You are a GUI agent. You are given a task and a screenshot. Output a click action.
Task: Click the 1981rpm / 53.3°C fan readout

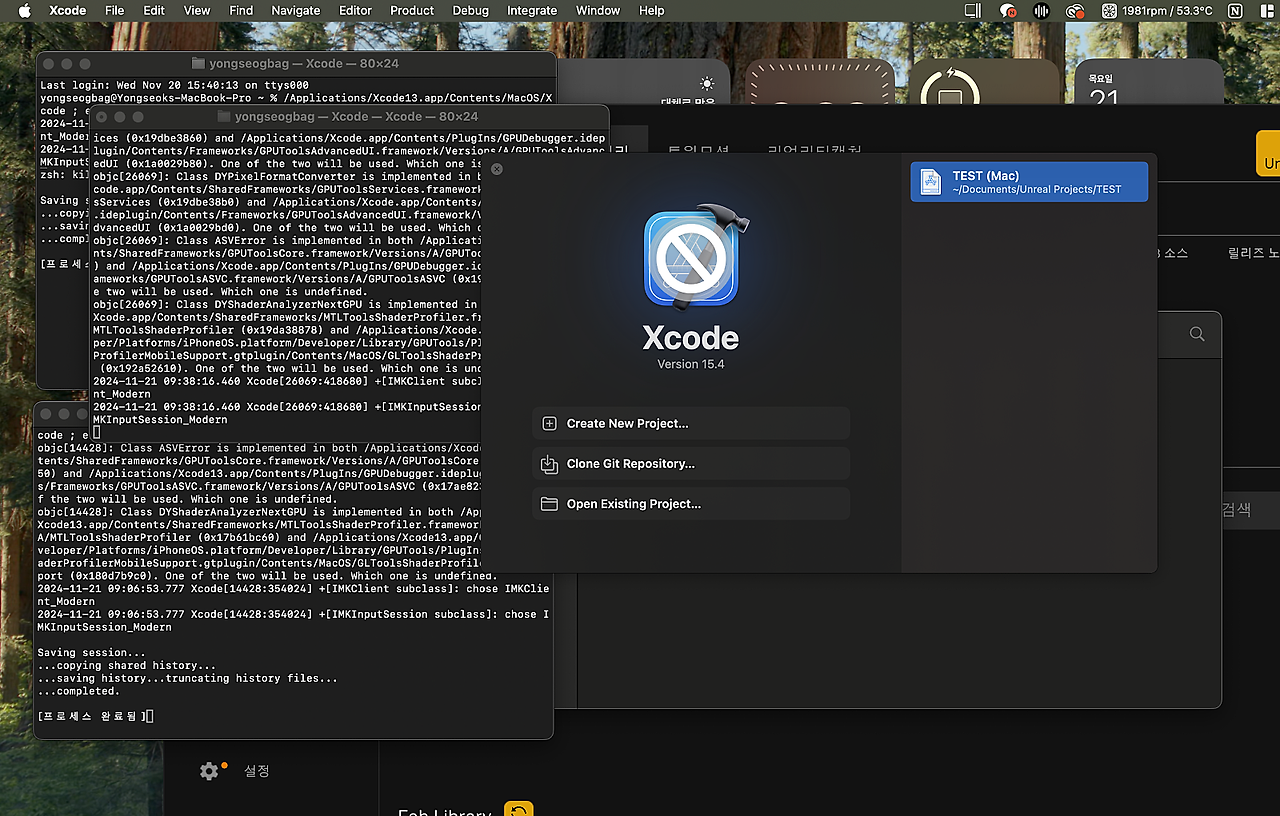tap(1167, 10)
